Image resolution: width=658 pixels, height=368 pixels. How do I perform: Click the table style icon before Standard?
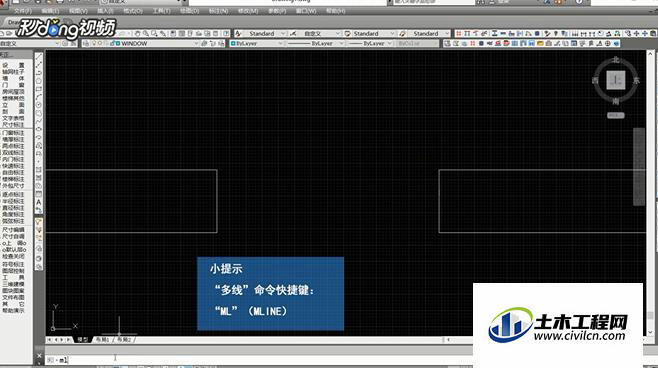point(347,33)
